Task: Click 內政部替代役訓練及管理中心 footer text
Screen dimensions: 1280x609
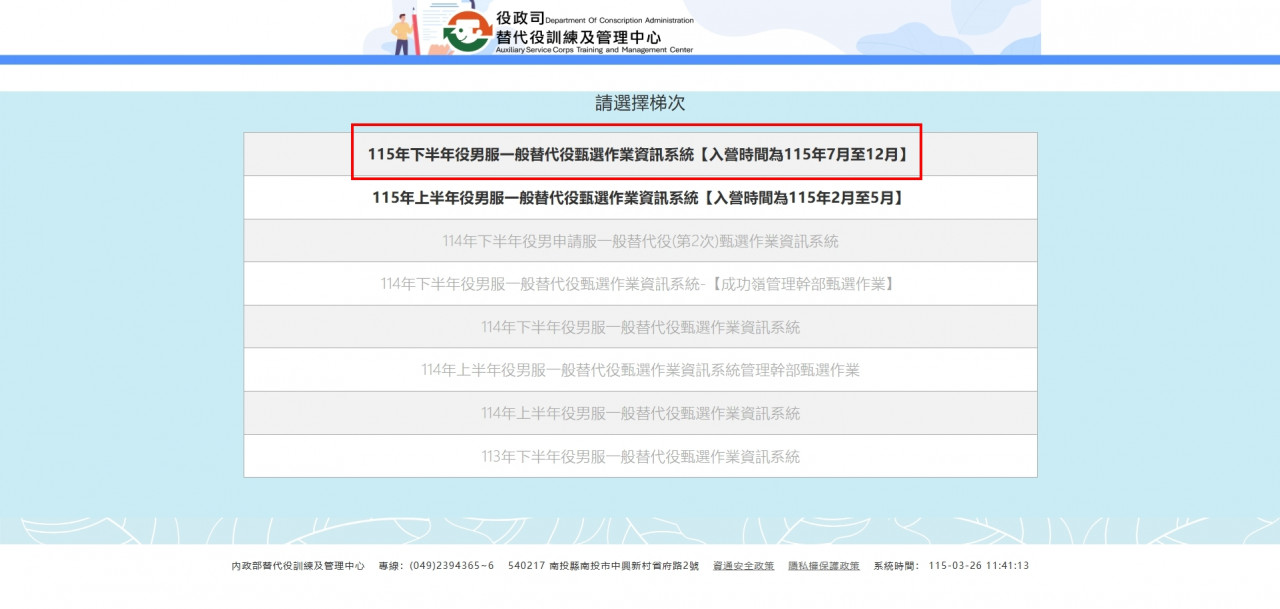Action: (x=298, y=566)
